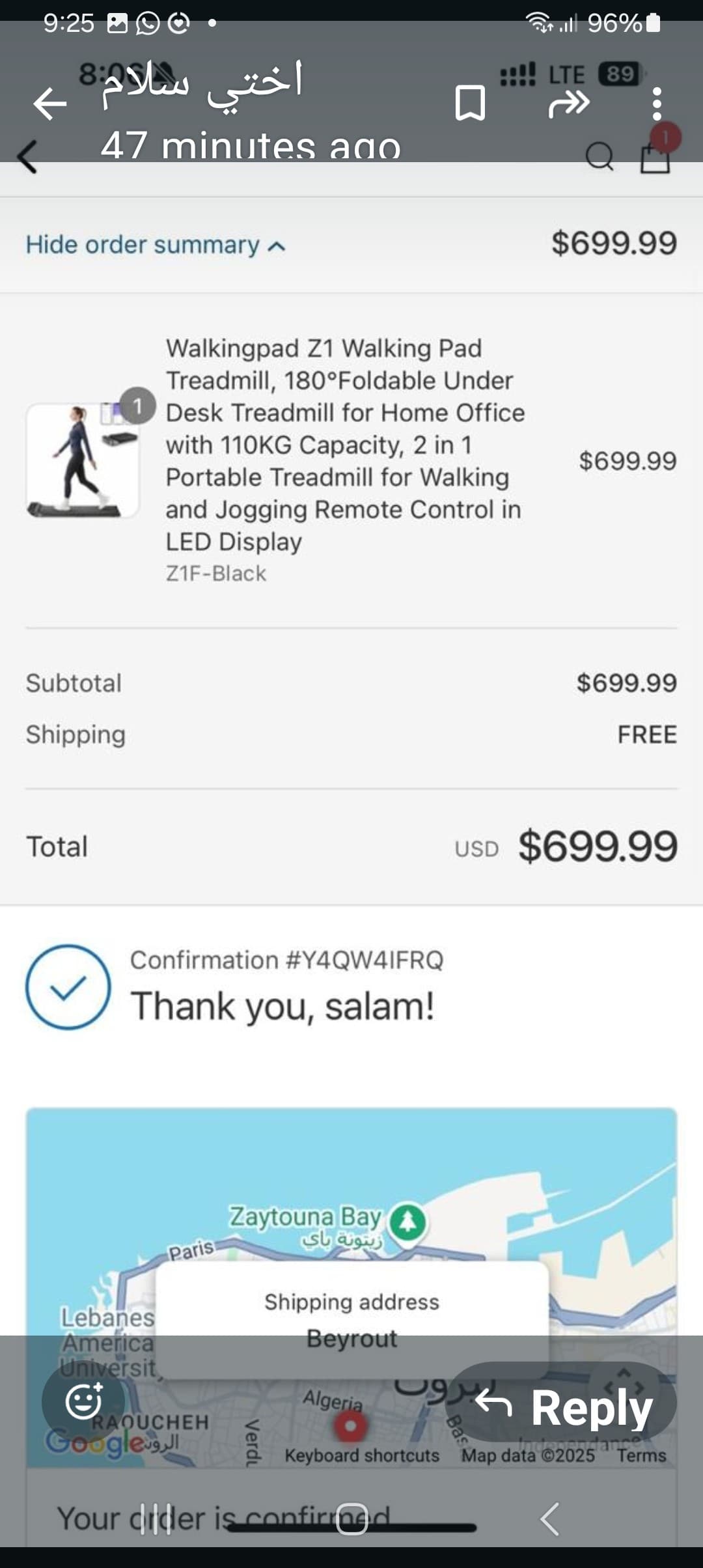703x1568 pixels.
Task: Tap the Google logo on the map
Action: tap(94, 1442)
